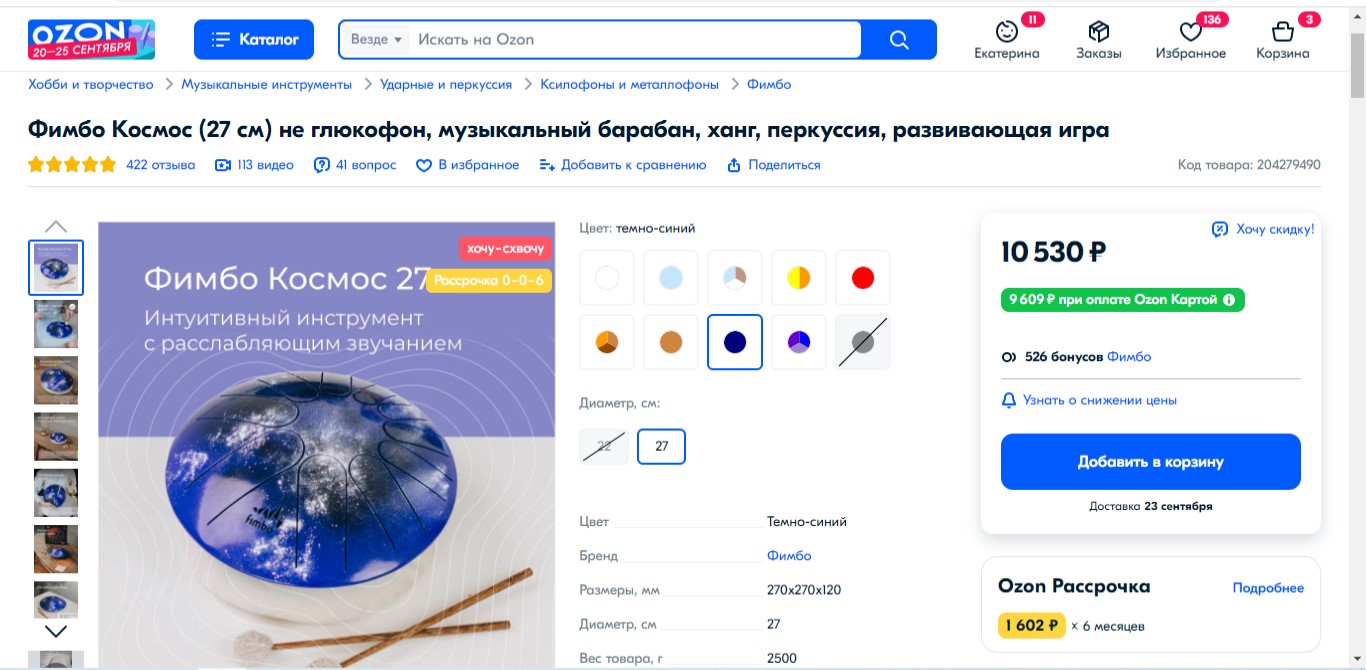Open the Везде search scope dropdown
Viewport: 1366px width, 670px height.
[376, 40]
